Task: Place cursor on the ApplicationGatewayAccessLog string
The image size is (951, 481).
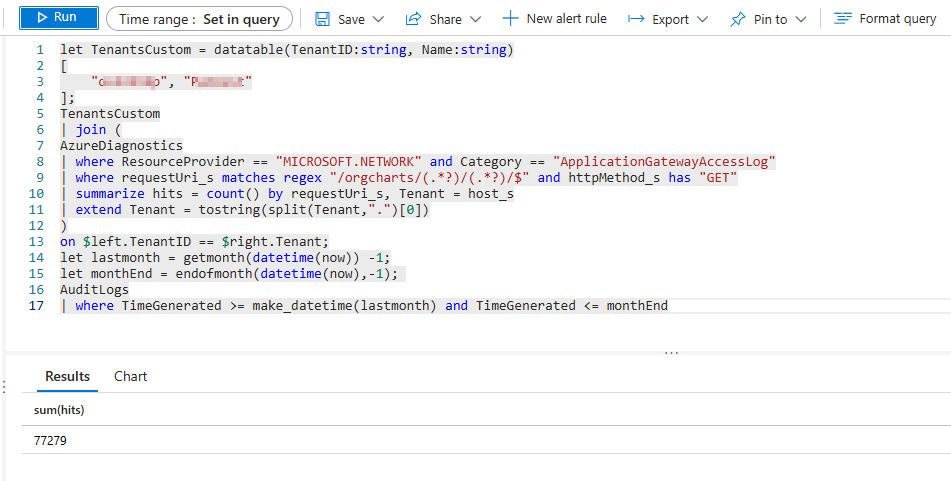Action: click(x=664, y=161)
